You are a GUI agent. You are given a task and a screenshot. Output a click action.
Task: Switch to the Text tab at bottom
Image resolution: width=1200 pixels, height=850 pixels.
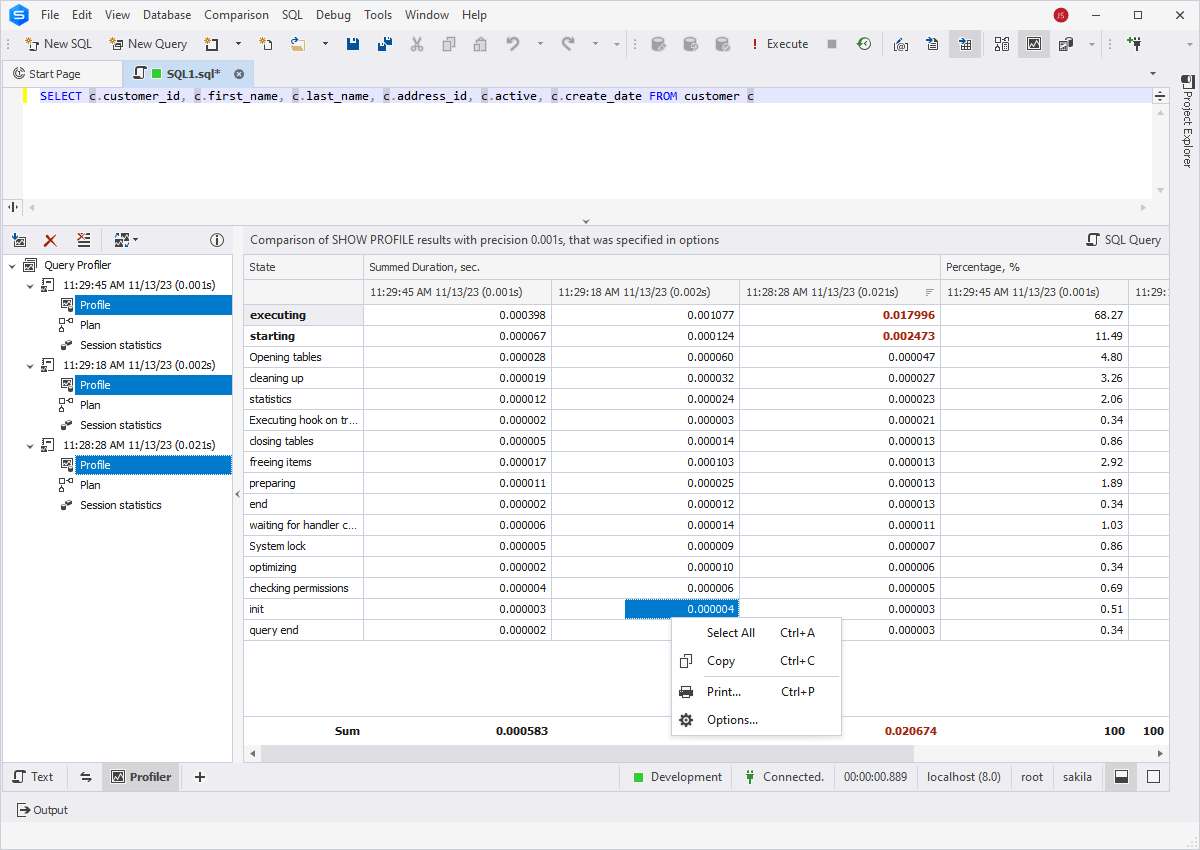35,776
